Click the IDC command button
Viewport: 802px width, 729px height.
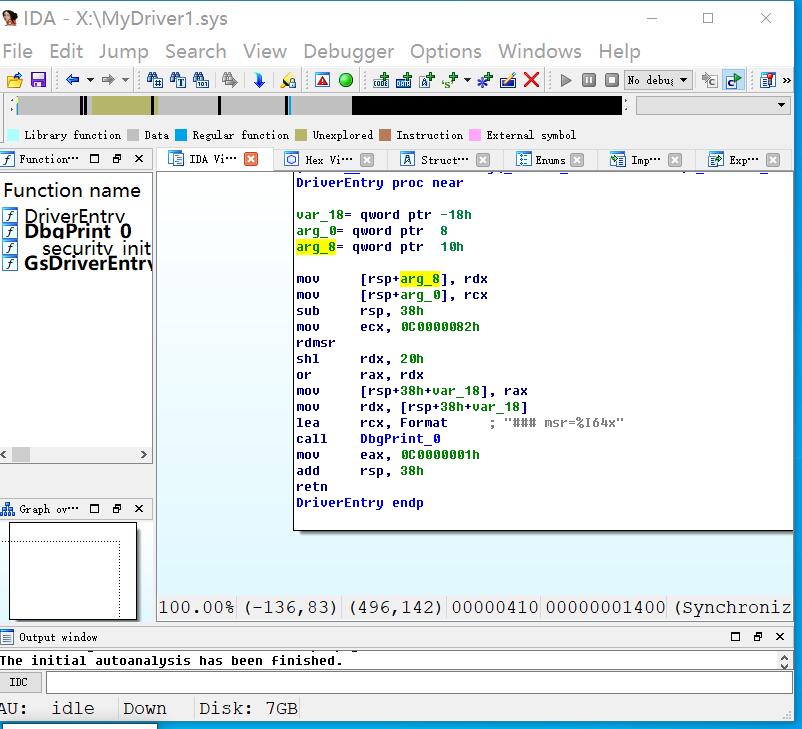coord(18,682)
